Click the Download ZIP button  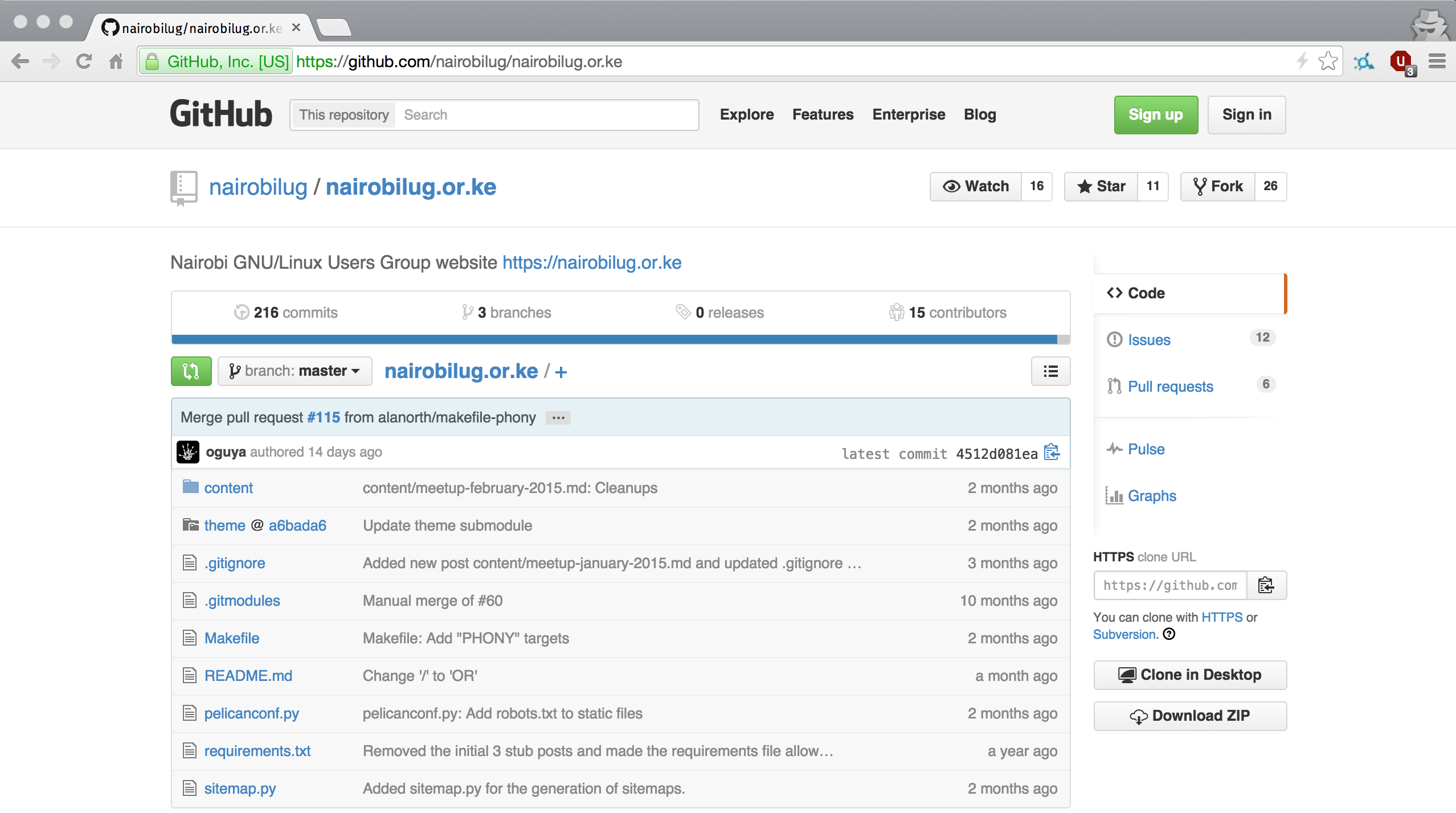tap(1189, 716)
